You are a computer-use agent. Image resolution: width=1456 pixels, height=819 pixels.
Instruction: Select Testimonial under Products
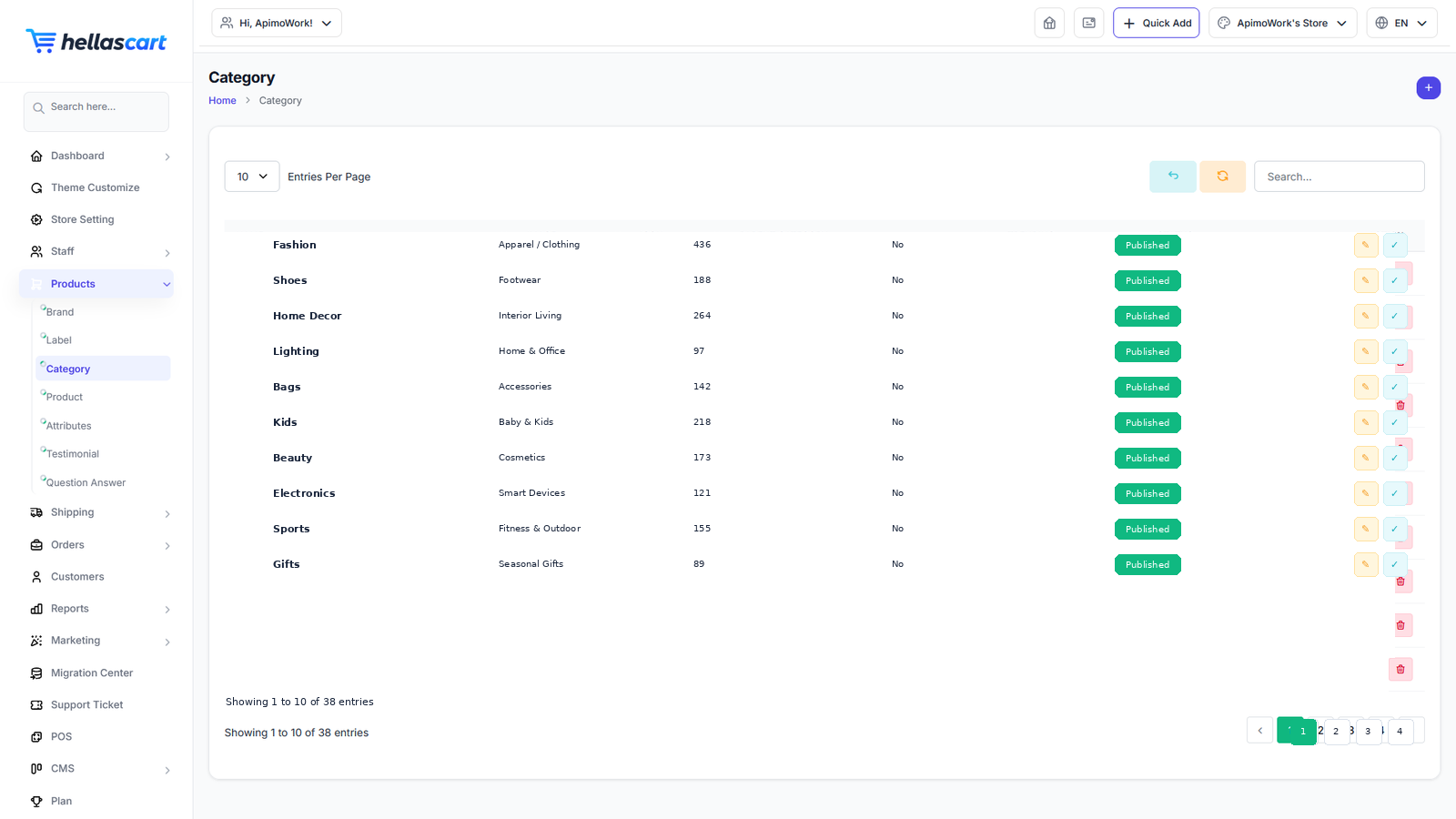tap(73, 454)
